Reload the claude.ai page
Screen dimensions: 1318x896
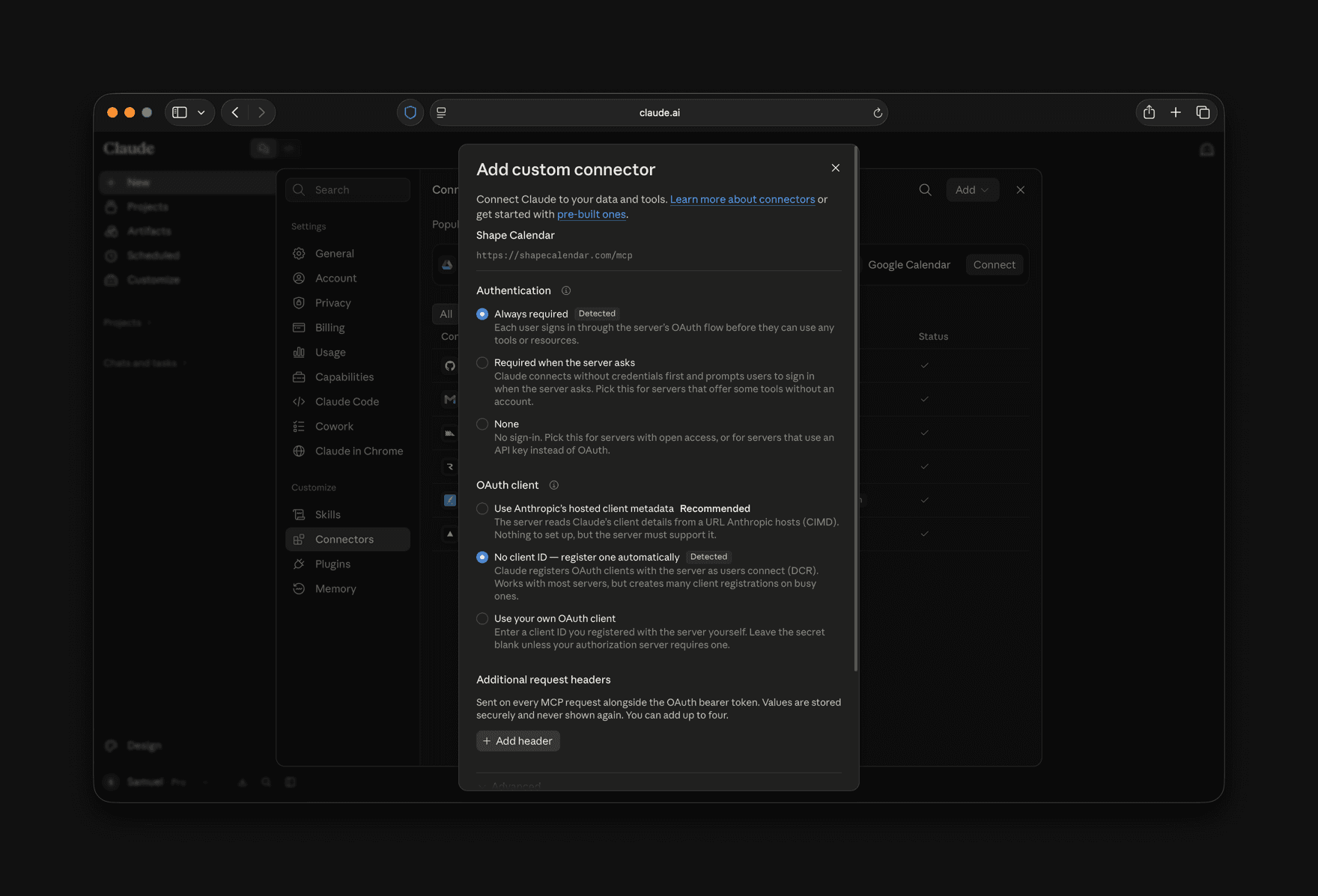[x=877, y=112]
